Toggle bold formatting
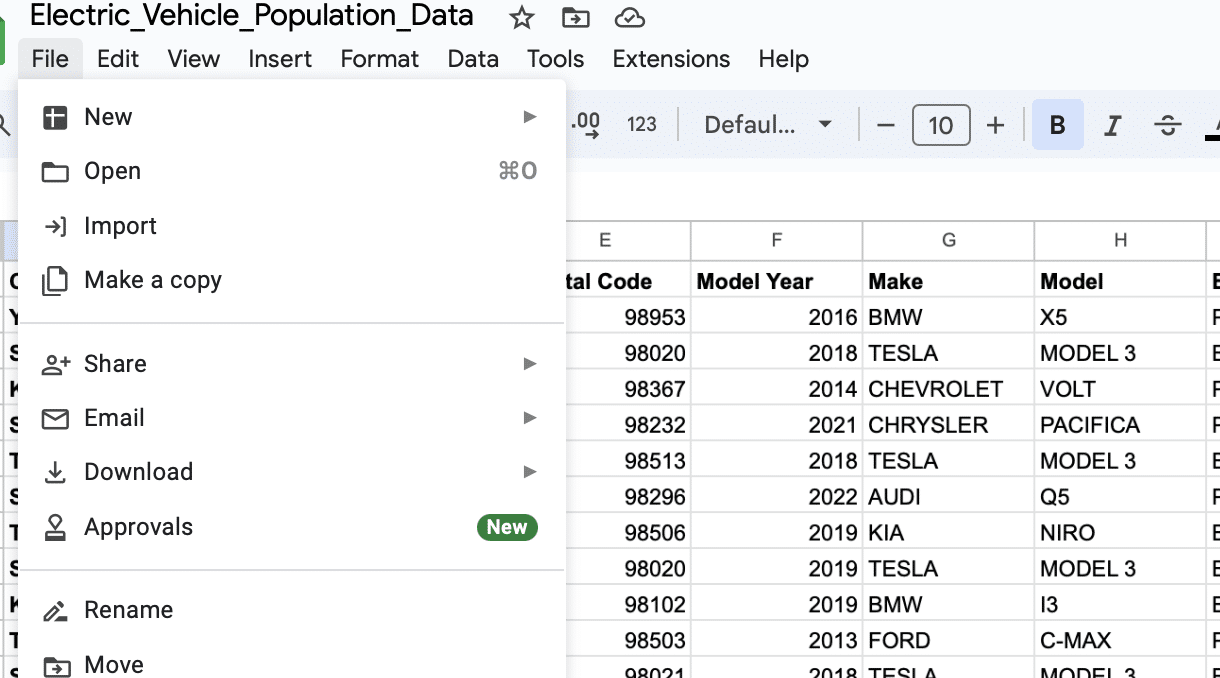This screenshot has width=1220, height=678. [1058, 125]
